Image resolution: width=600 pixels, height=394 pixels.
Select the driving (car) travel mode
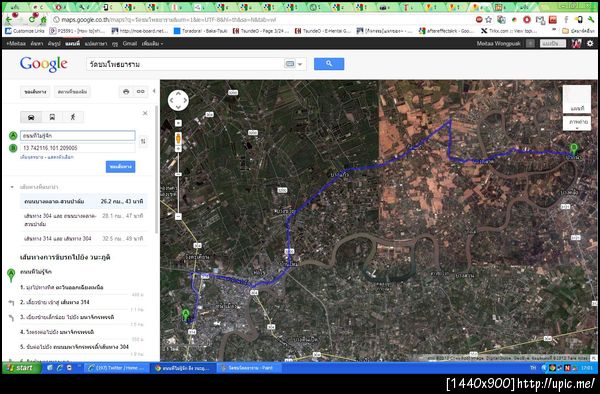(31, 117)
